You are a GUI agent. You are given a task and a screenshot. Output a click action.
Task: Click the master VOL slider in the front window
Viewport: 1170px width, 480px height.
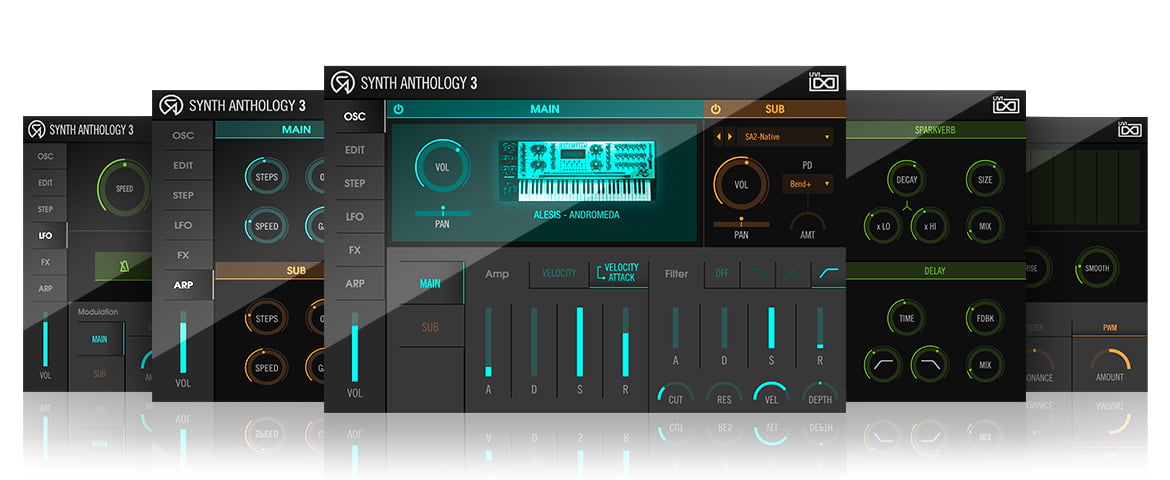[354, 347]
